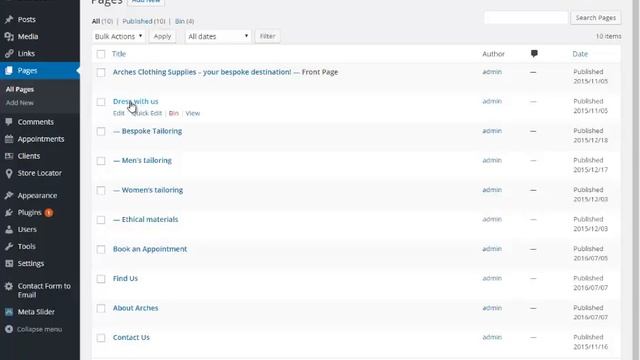The image size is (640, 360).
Task: Click Quick Edit under Dress with us
Action: tap(147, 113)
